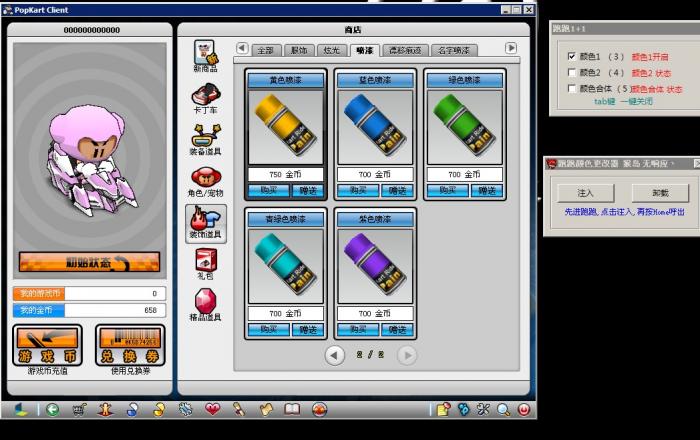Image resolution: width=700 pixels, height=440 pixels.
Task: Click 卸载 unload button in color changer
Action: pyautogui.click(x=660, y=193)
